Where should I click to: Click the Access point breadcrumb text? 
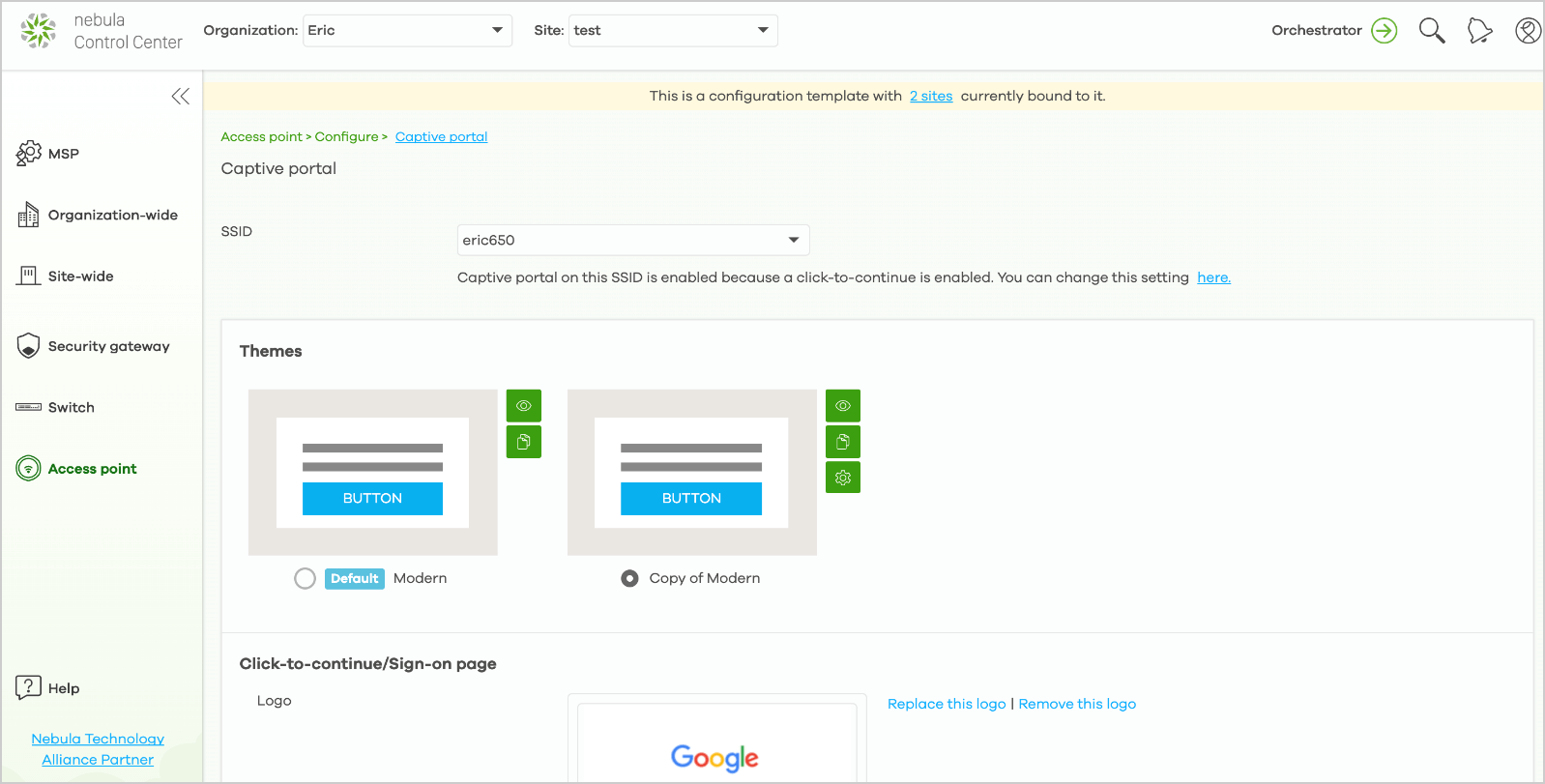tap(261, 136)
